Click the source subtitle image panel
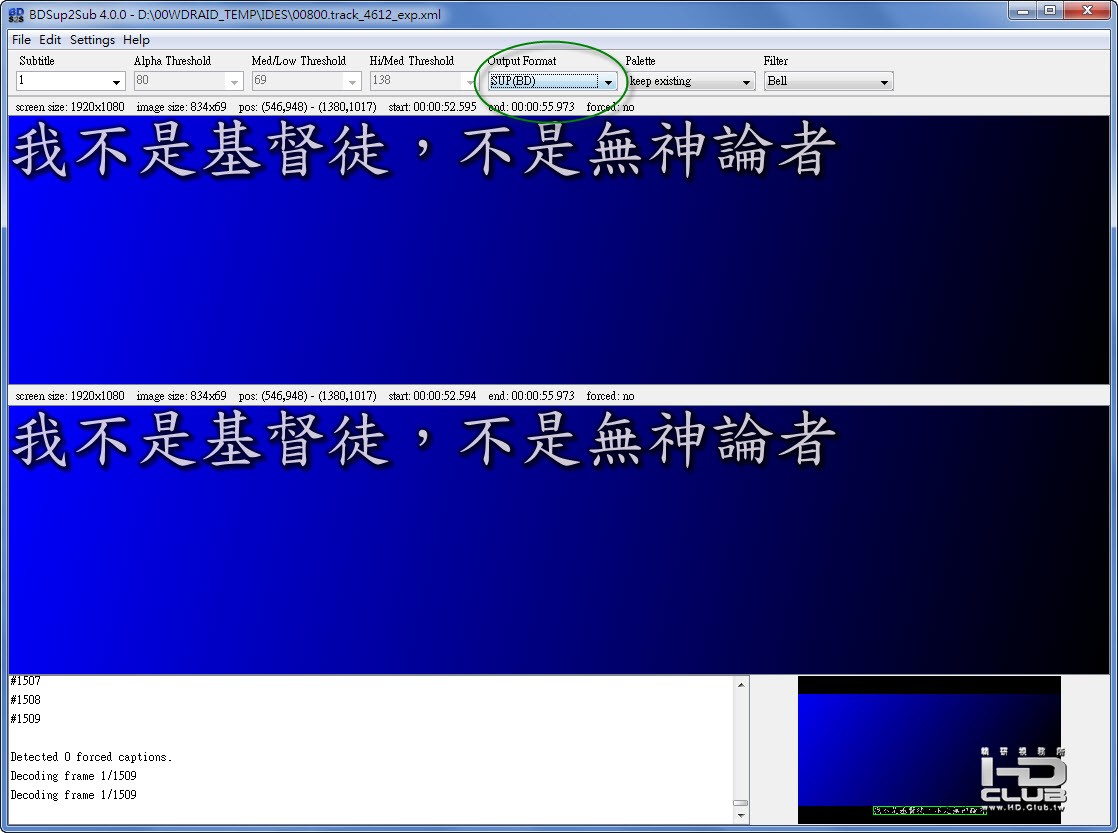Viewport: 1118px width, 833px height. coord(559,250)
